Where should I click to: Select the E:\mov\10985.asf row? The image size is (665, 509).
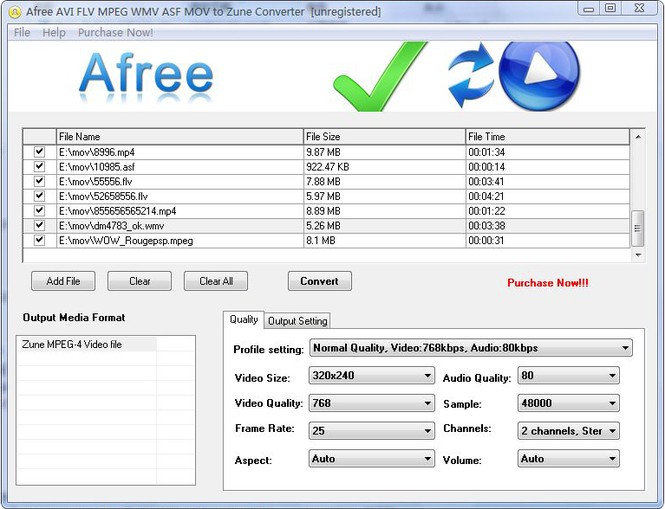coord(326,167)
